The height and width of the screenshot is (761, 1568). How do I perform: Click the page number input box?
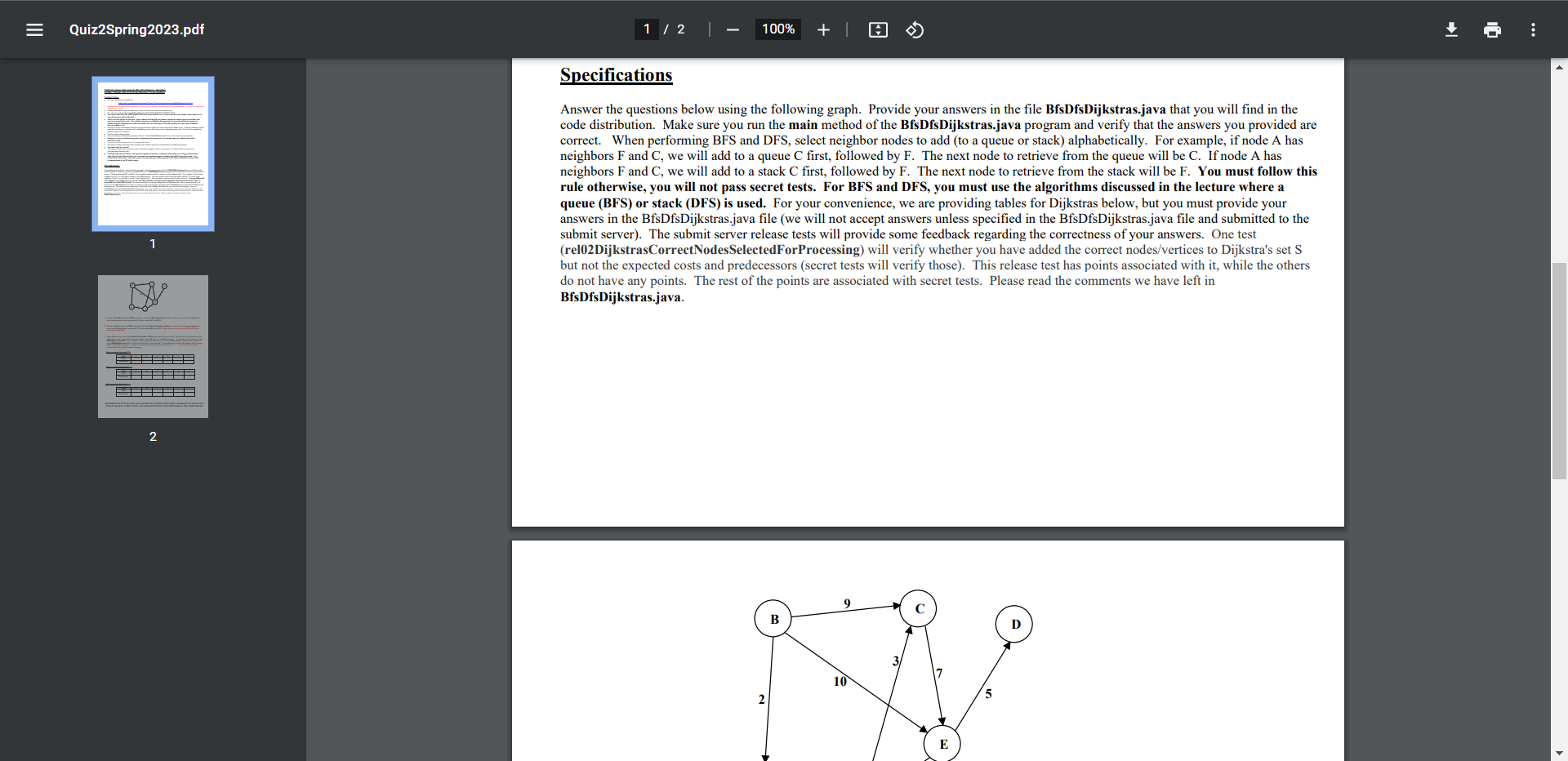click(646, 29)
